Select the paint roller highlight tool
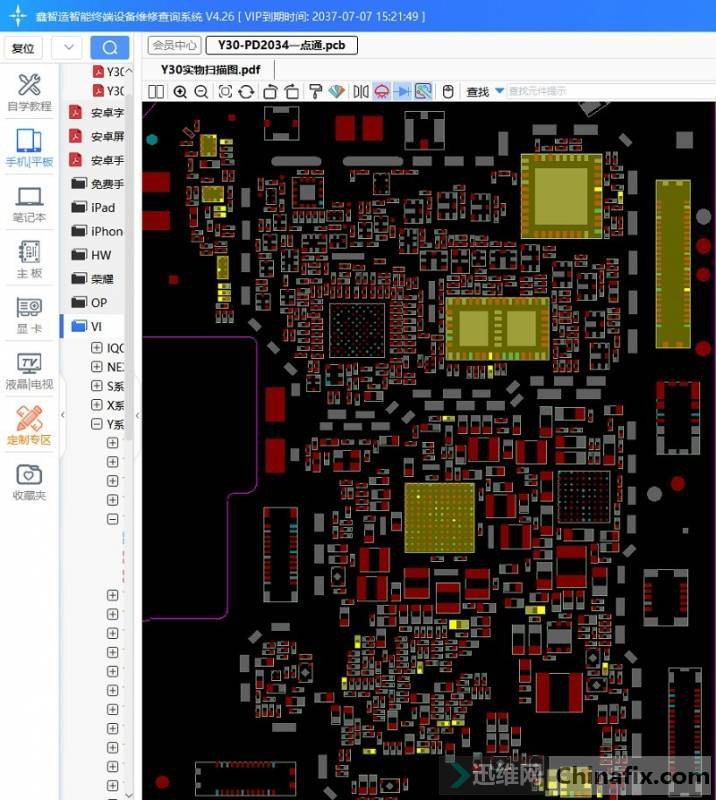 pyautogui.click(x=314, y=92)
